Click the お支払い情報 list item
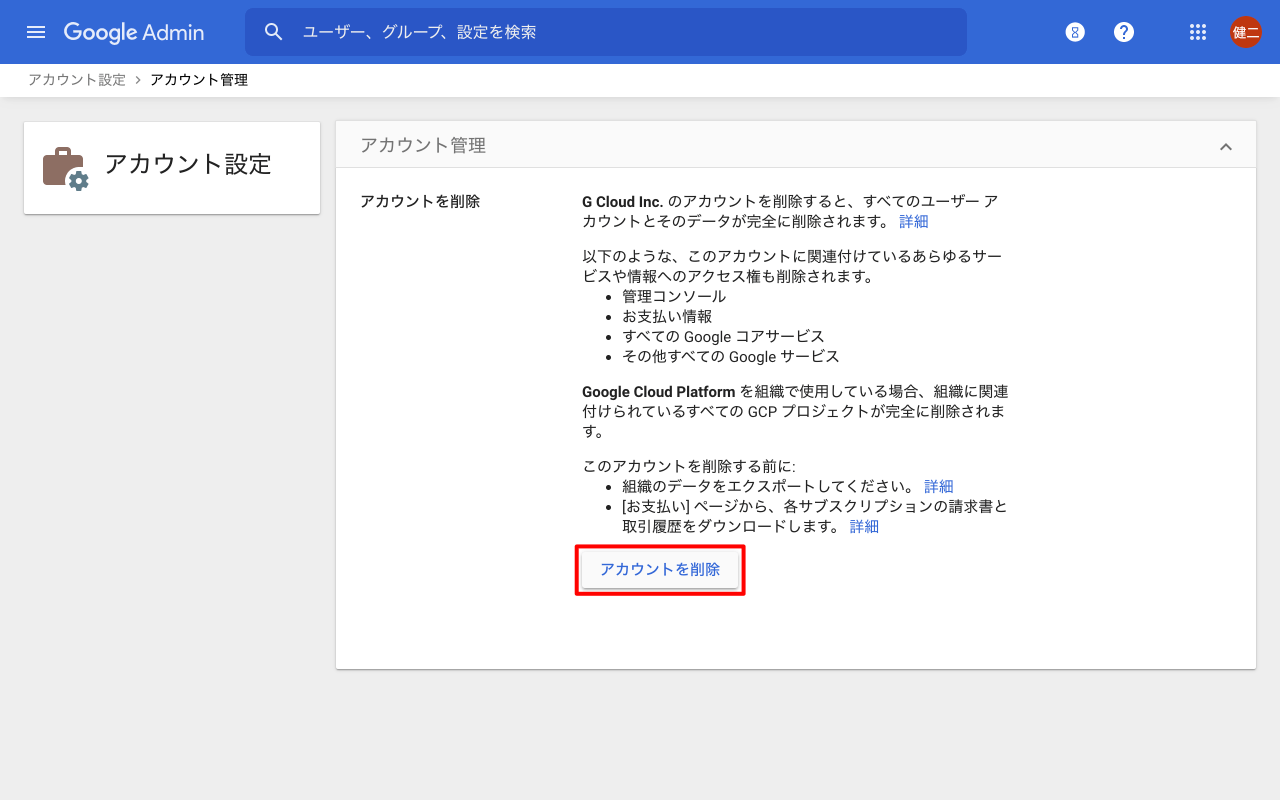Screen dimensions: 1280x800 [667, 316]
